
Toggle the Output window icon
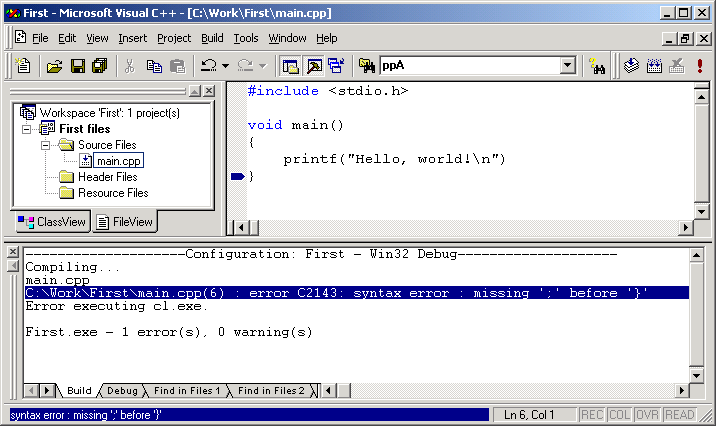(314, 66)
